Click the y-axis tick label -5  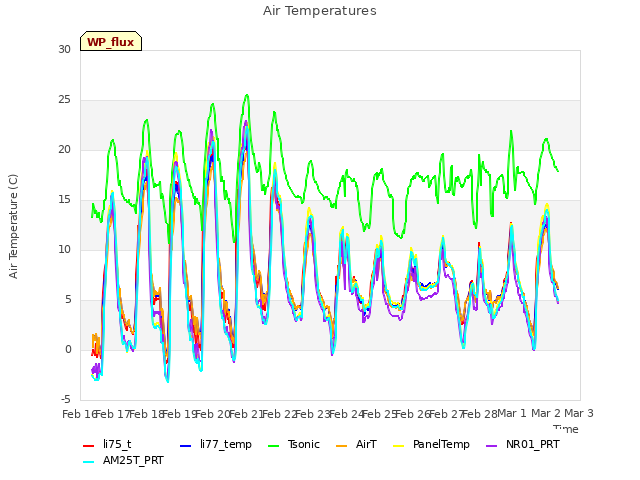pos(66,399)
